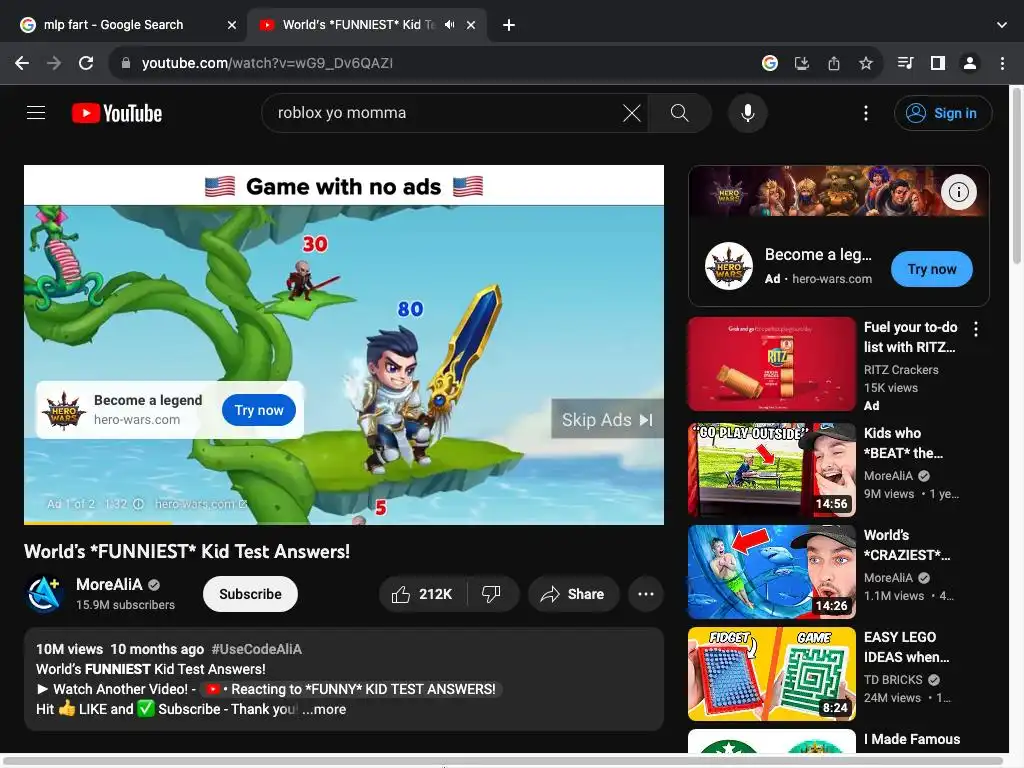Like the video with 212K thumbs up

(423, 594)
